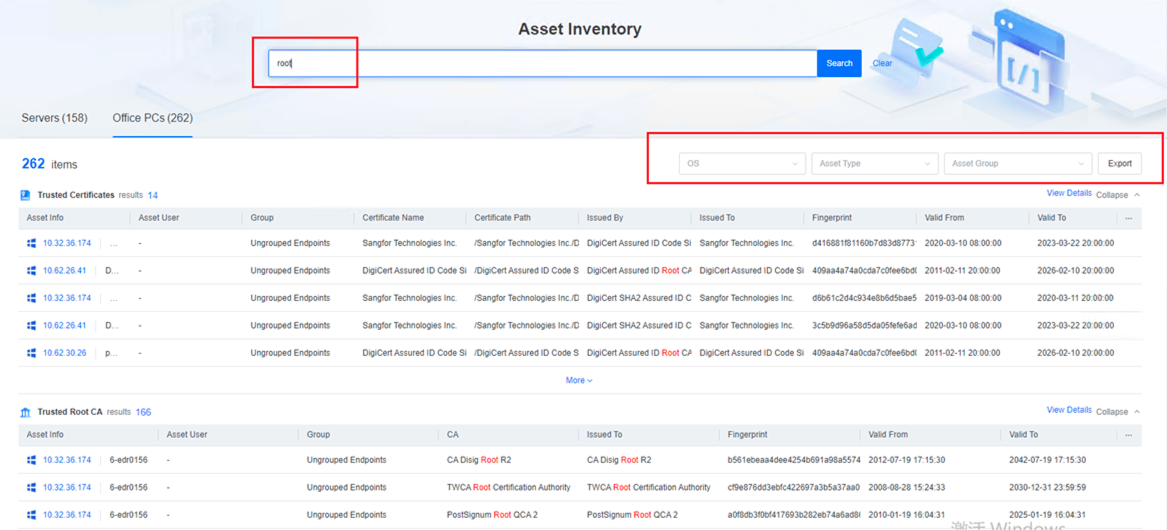The width and height of the screenshot is (1167, 530).
Task: Click into the search field containing "root"
Action: [542, 63]
